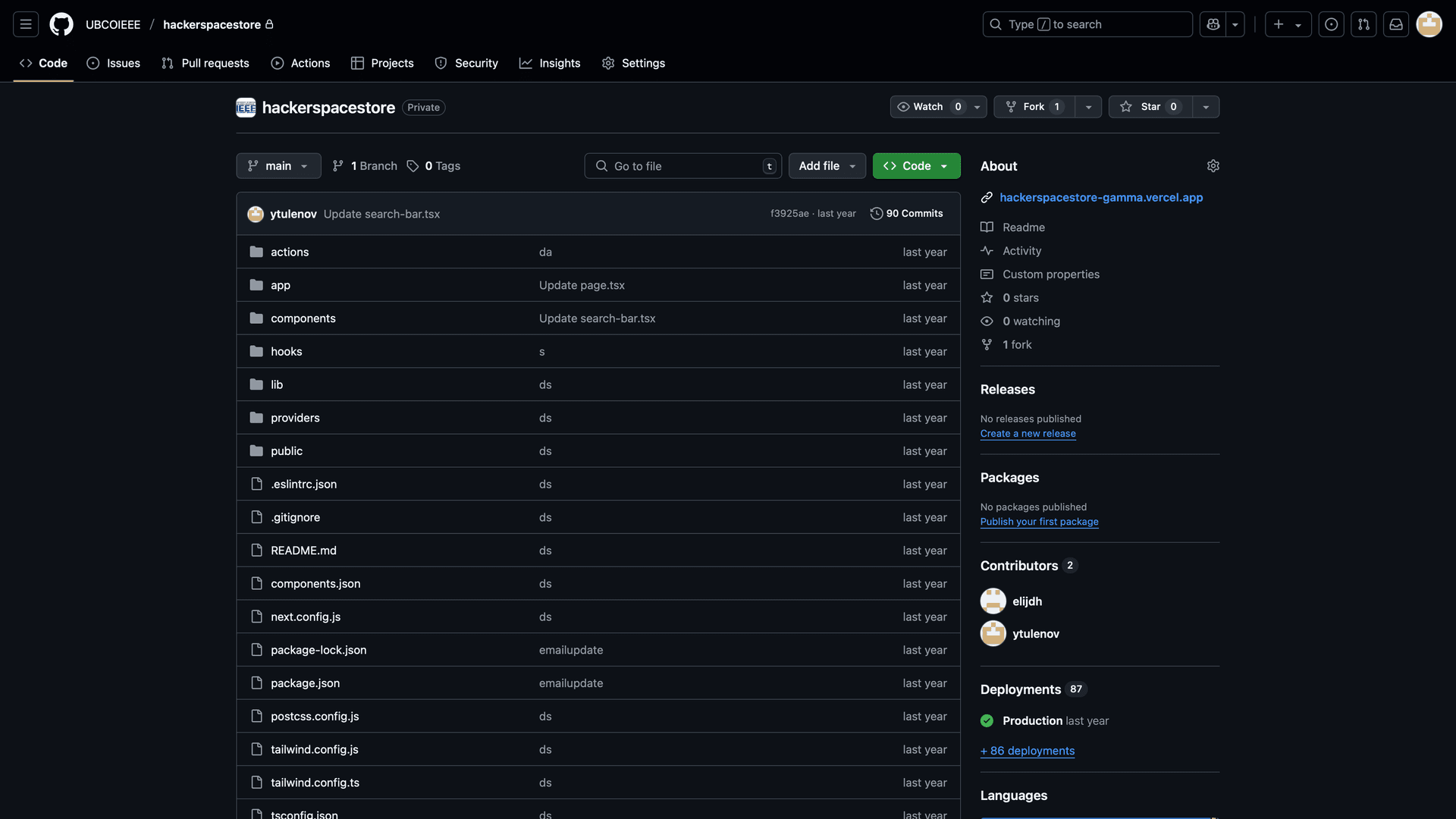Image resolution: width=1456 pixels, height=819 pixels.
Task: Open the Security tab
Action: [x=466, y=63]
